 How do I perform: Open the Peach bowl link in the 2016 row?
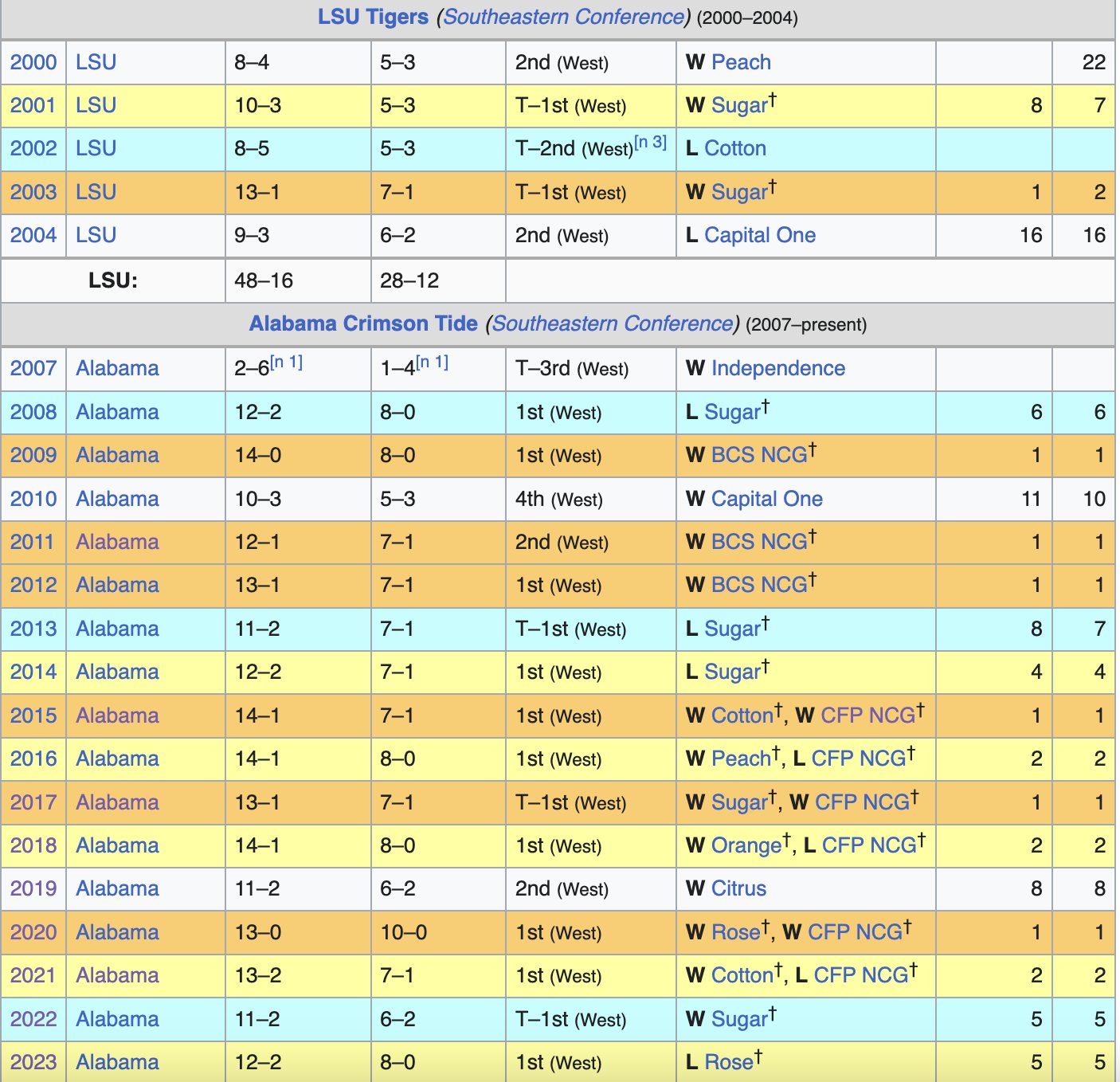(x=741, y=759)
